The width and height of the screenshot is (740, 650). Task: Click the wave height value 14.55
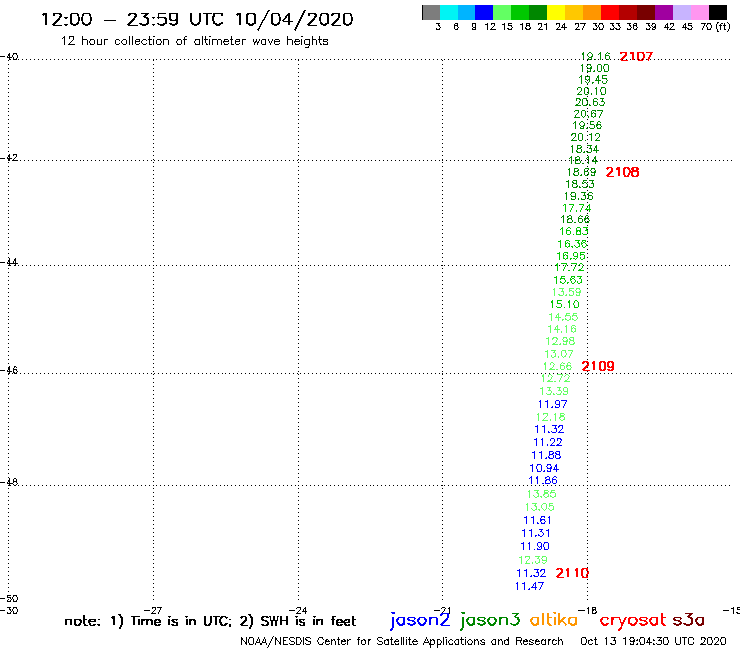563,317
